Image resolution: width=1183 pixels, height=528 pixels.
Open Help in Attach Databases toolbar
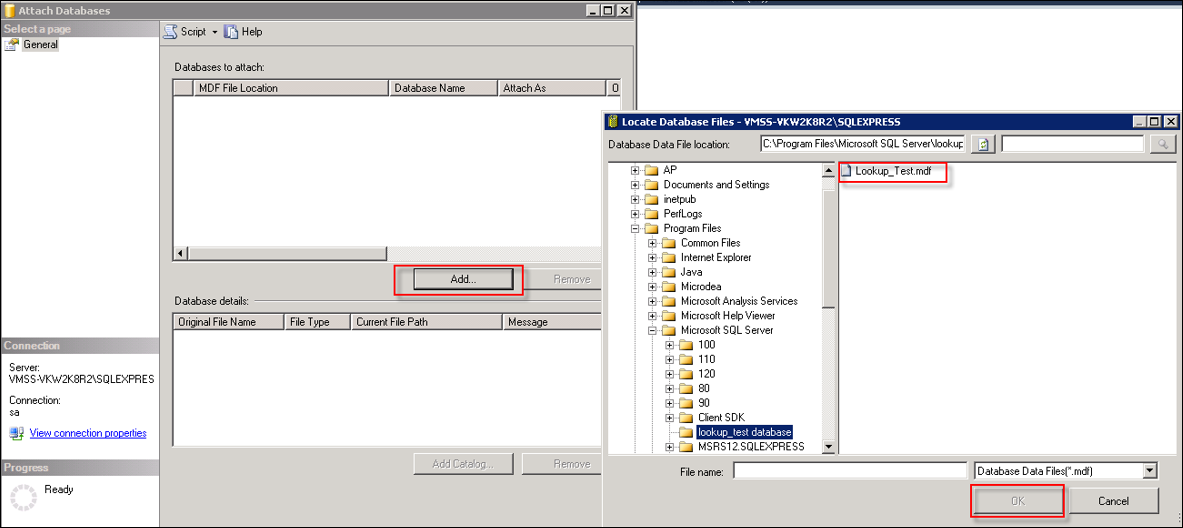(x=243, y=32)
